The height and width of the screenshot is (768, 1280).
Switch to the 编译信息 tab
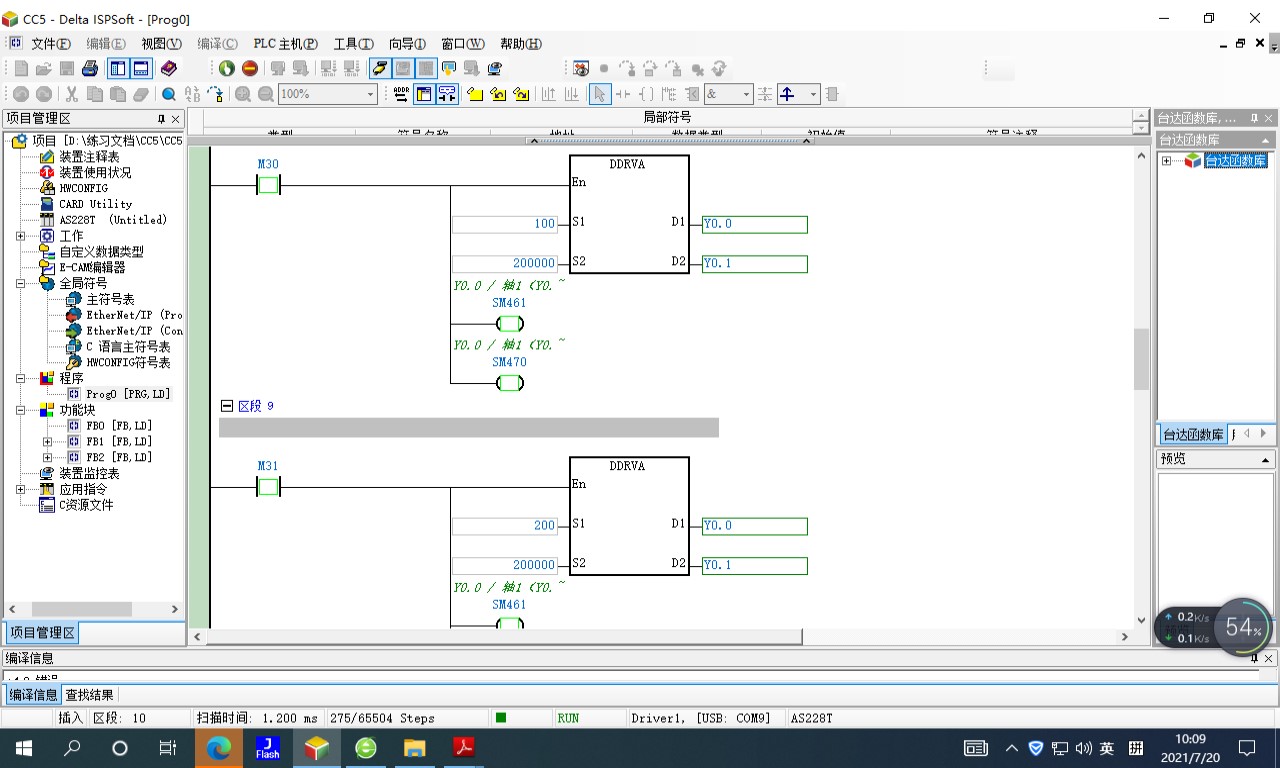[x=33, y=695]
